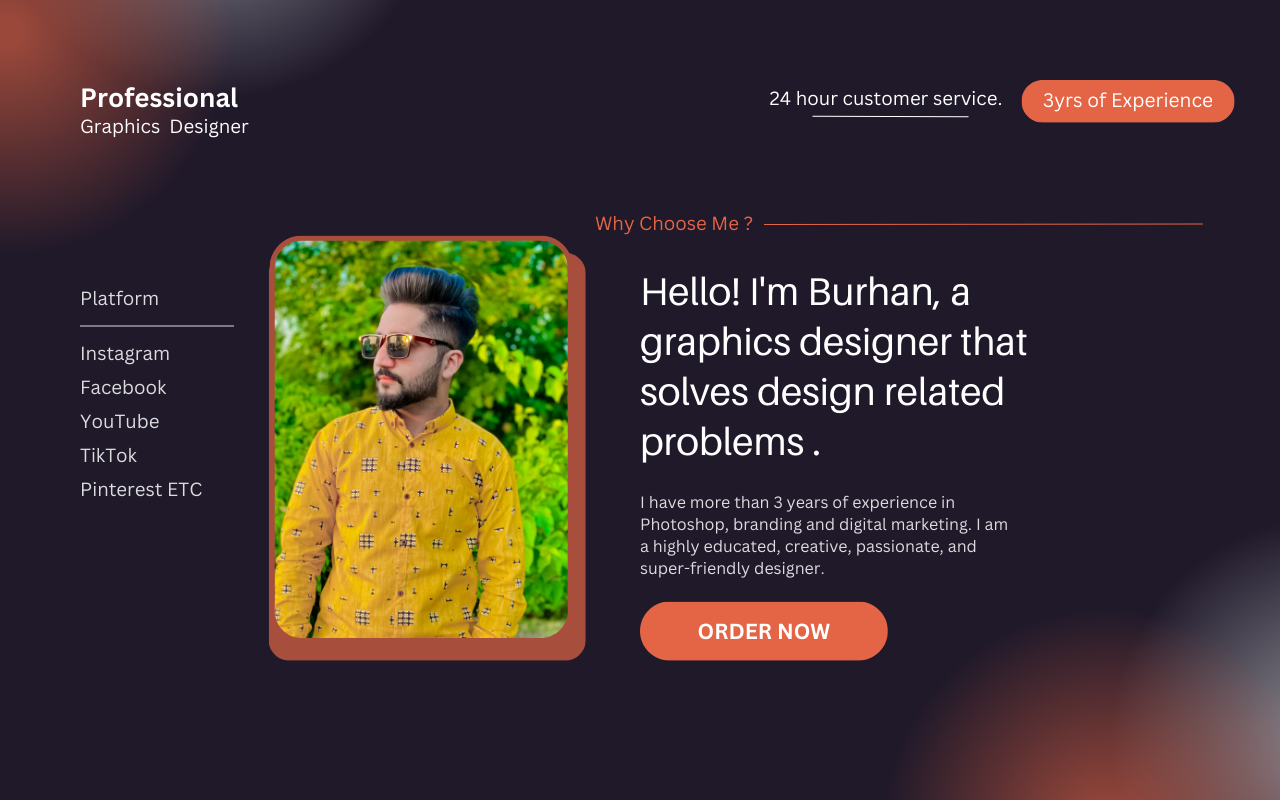The width and height of the screenshot is (1280, 800).
Task: Click the underline beneath 24 hour customer service
Action: pos(890,117)
